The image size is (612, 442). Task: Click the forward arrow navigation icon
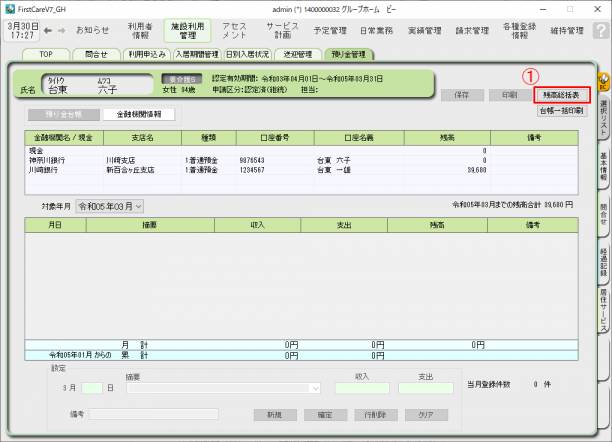[62, 30]
